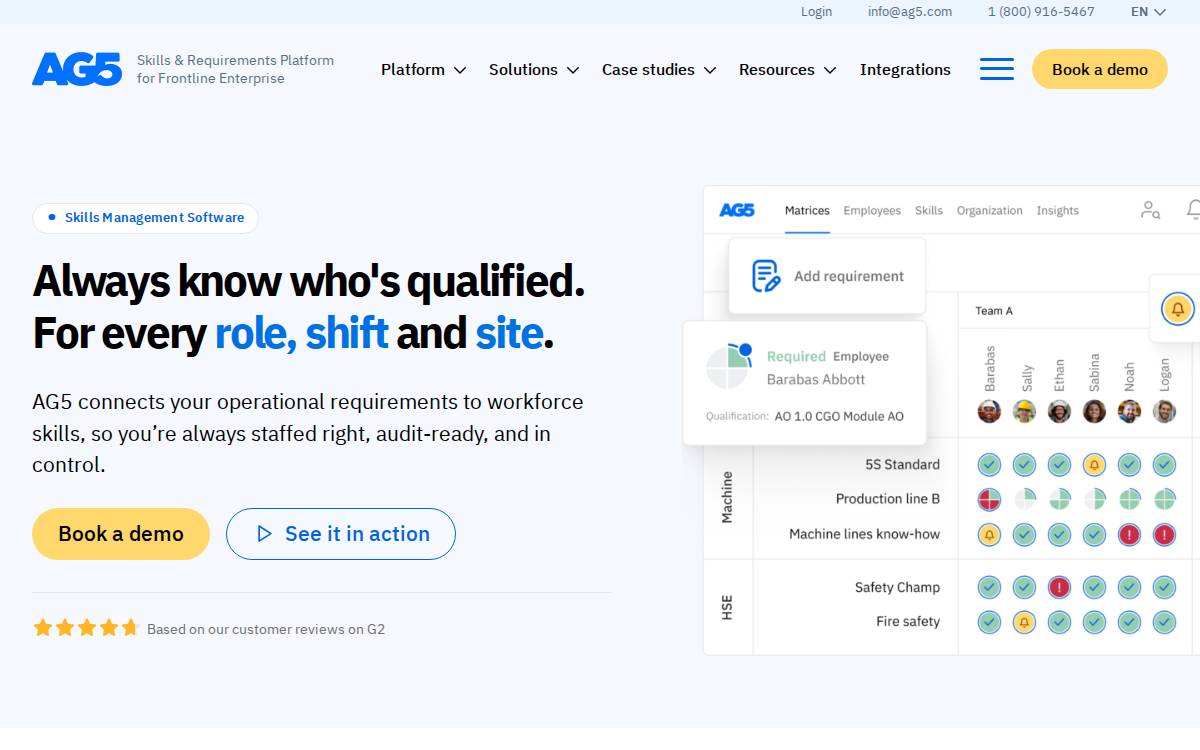Click the AG5 logo in header
This screenshot has height=750, width=1200.
[77, 69]
